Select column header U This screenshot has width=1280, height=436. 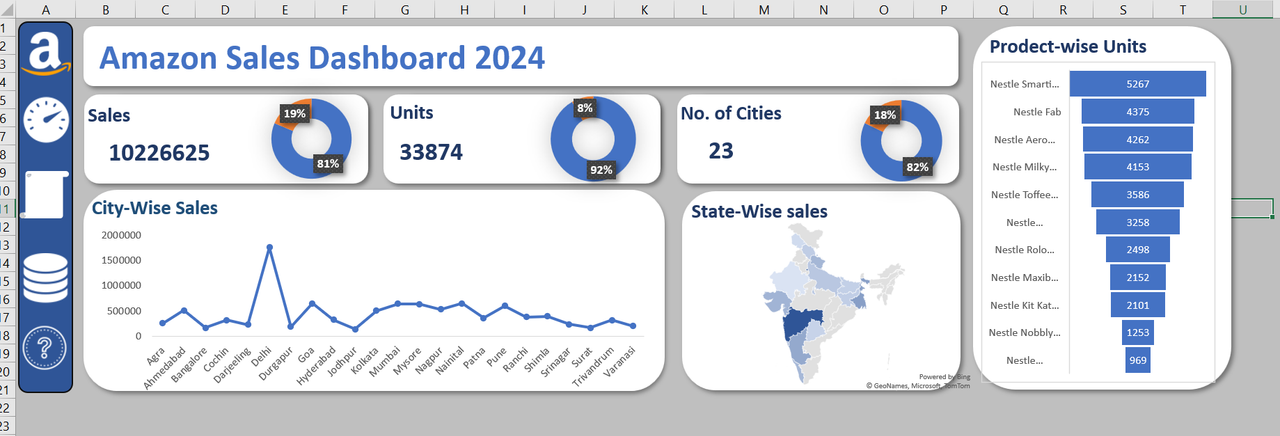(x=1242, y=8)
